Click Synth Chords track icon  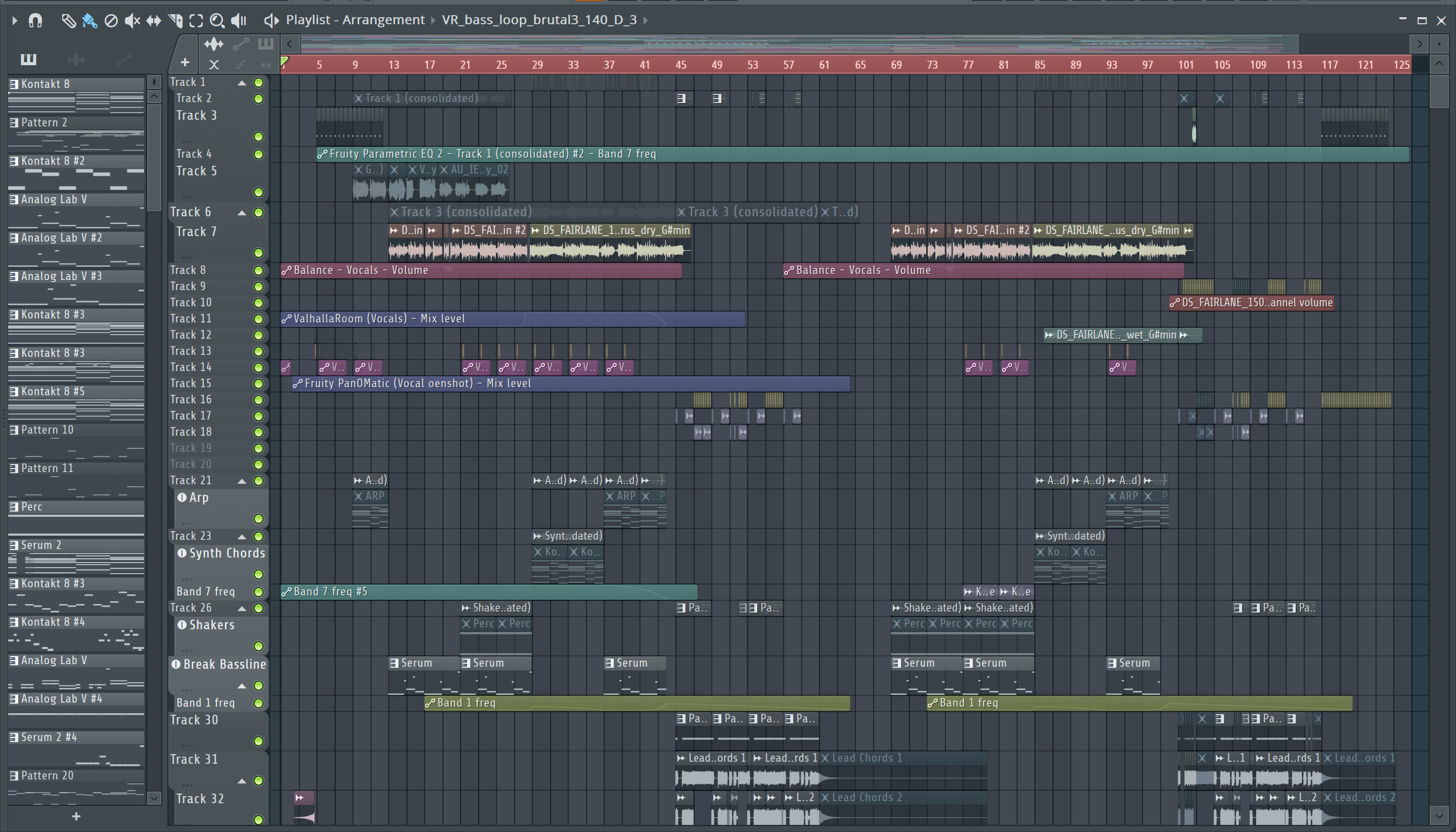[181, 552]
